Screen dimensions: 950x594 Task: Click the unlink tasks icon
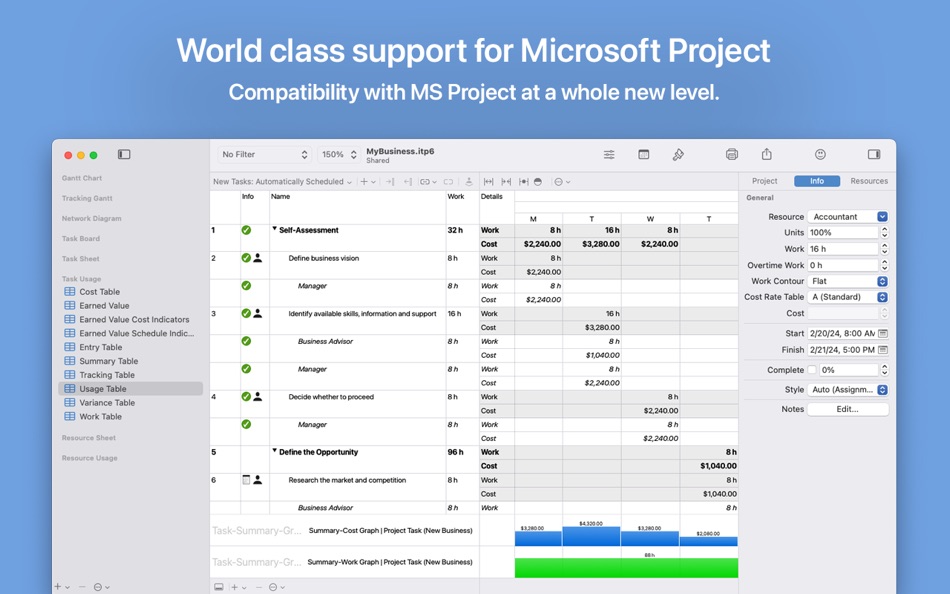tap(448, 182)
